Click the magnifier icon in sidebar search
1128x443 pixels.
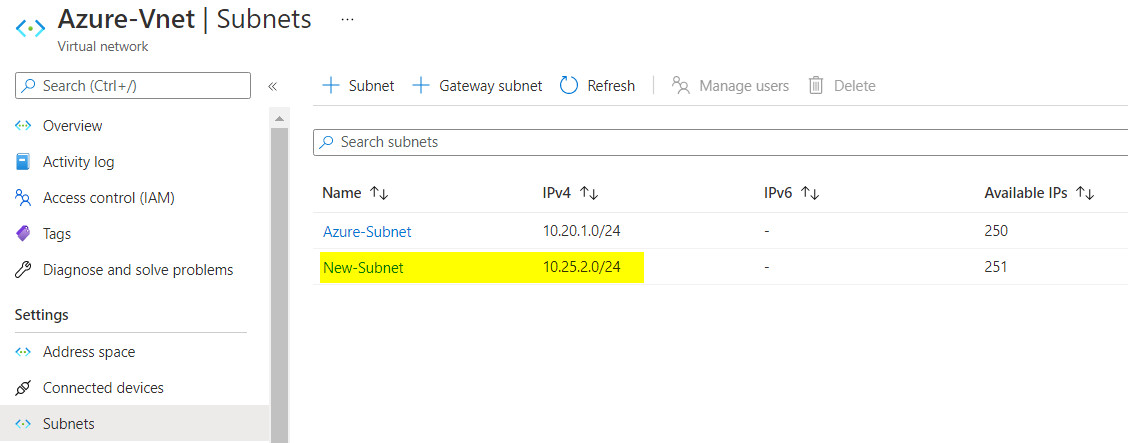(29, 86)
